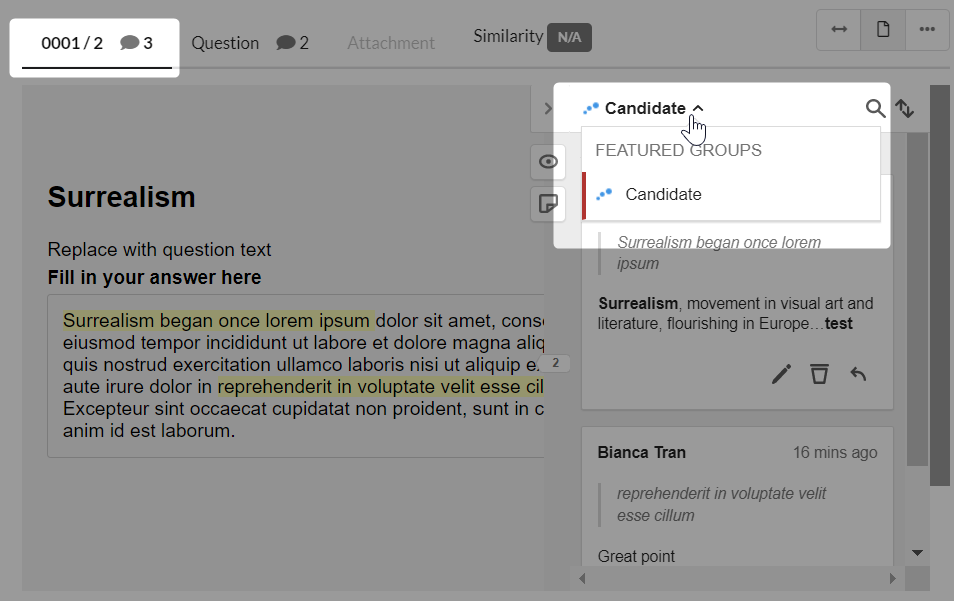Delete the Surrealism comment with trash icon
This screenshot has height=601, width=954.
820,374
